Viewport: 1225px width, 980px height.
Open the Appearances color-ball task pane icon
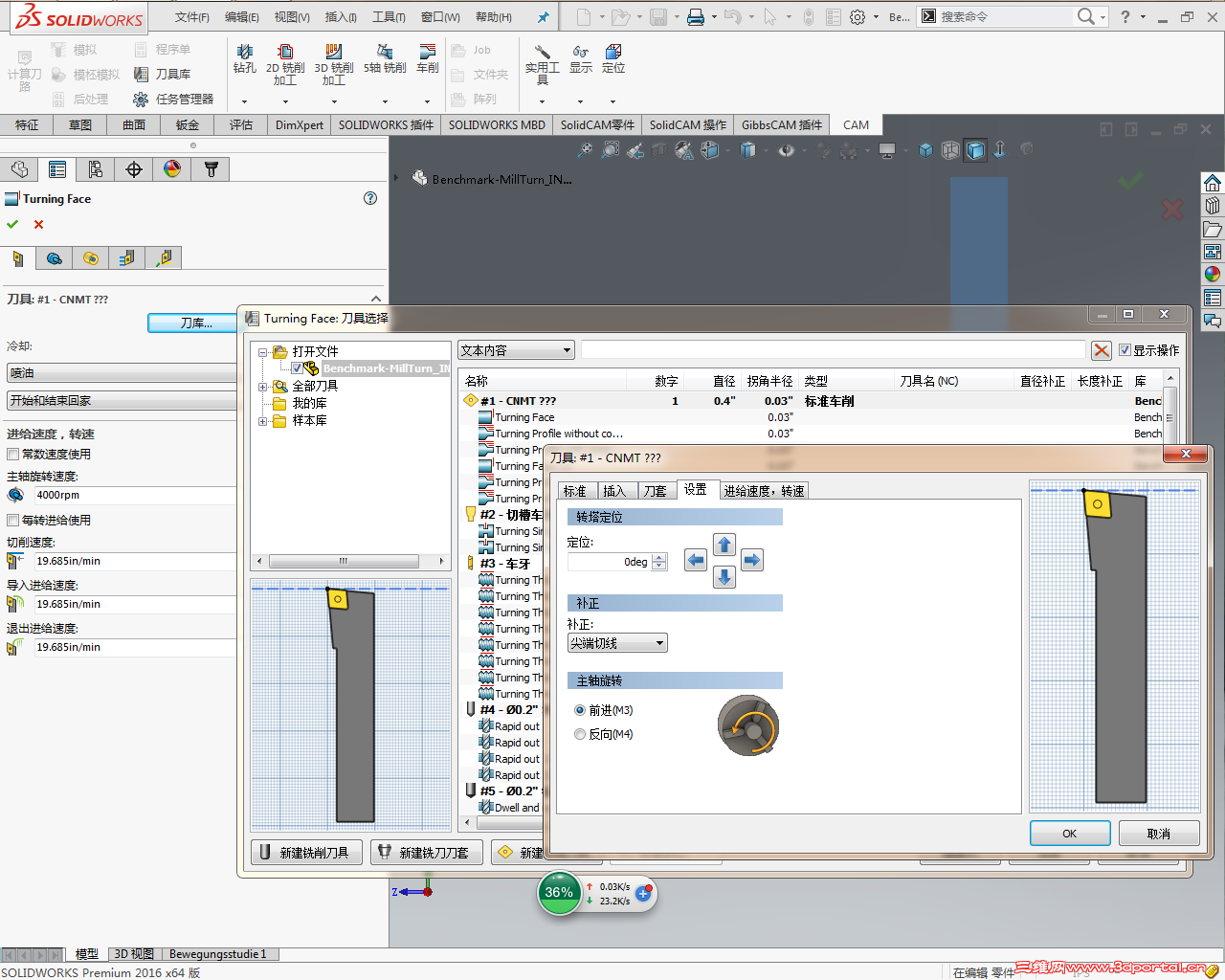1213,275
